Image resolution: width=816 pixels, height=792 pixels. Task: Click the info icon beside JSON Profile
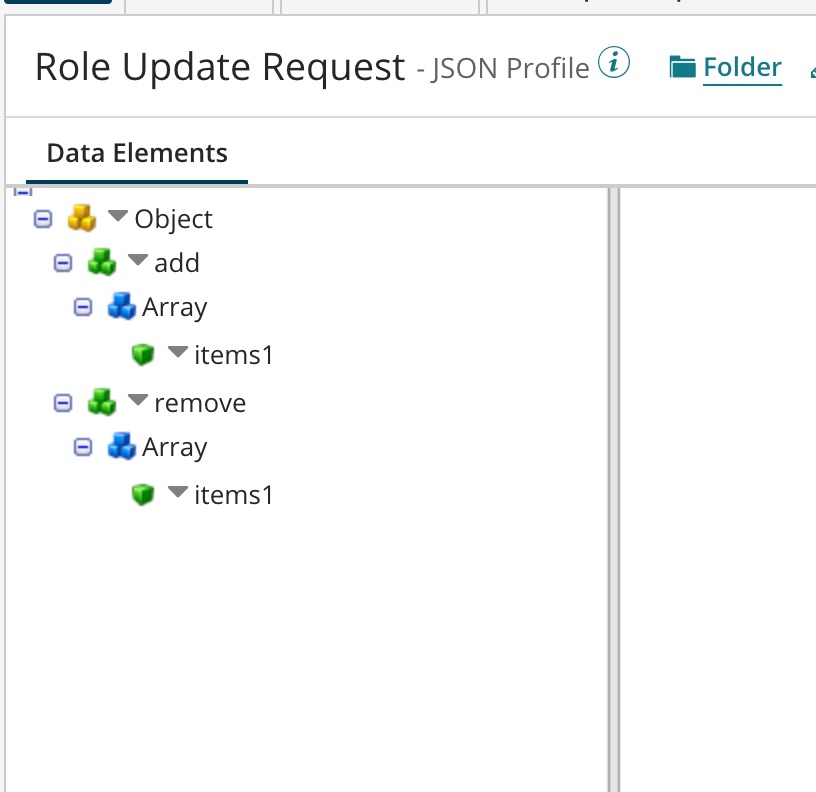614,64
